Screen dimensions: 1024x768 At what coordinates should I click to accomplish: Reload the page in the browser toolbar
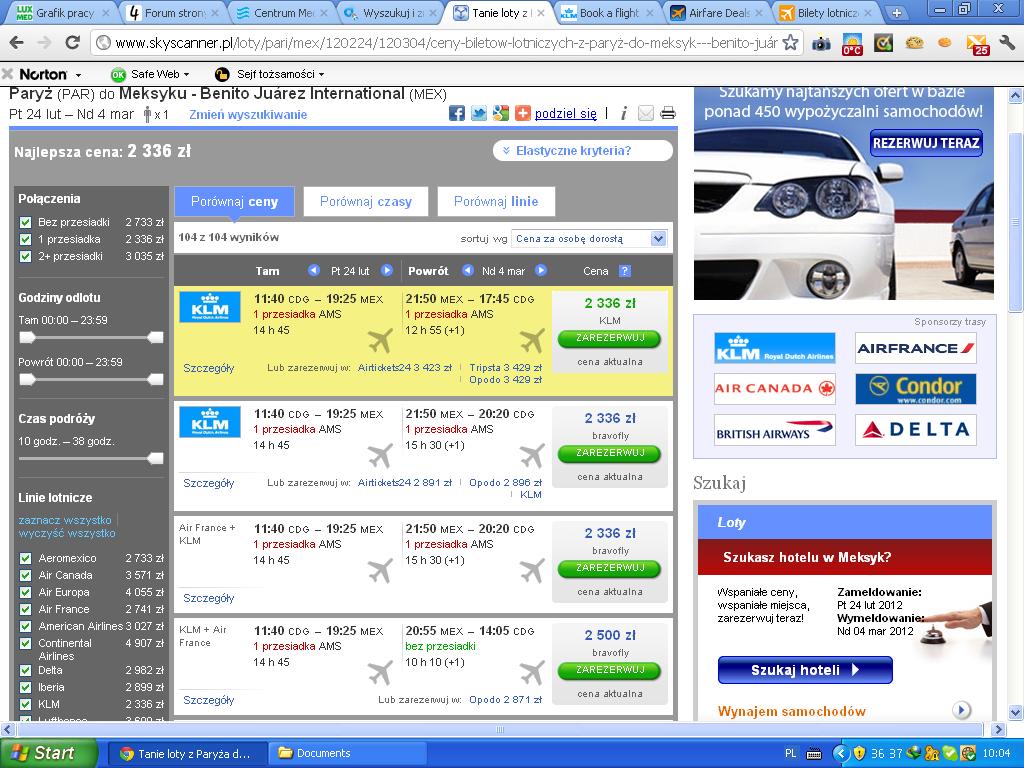[x=72, y=43]
